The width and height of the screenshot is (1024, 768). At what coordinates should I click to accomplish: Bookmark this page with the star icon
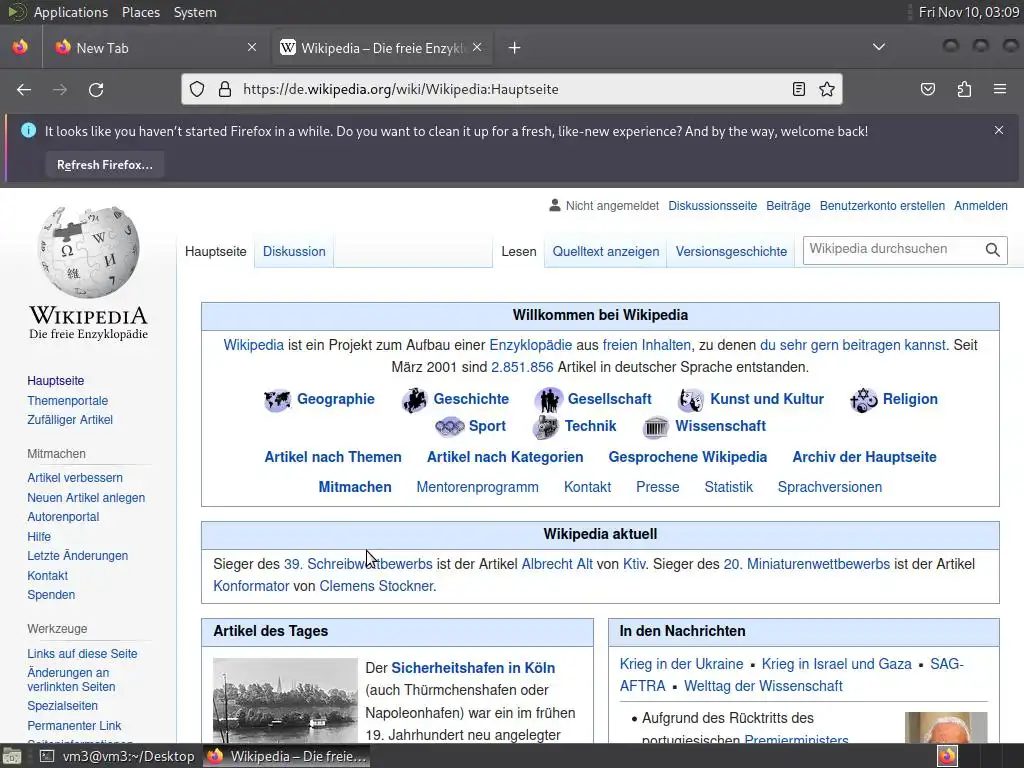point(827,89)
